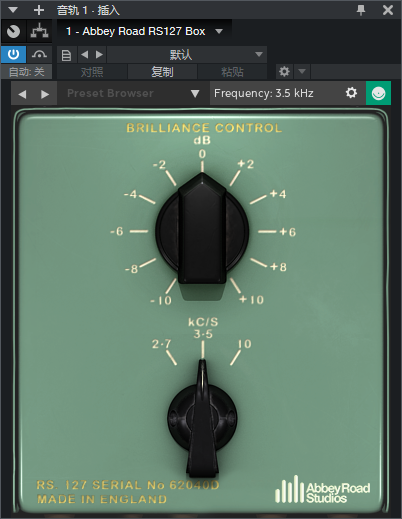This screenshot has height=519, width=402.
Task: Open plugin settings gear near Frequency display
Action: click(x=351, y=93)
